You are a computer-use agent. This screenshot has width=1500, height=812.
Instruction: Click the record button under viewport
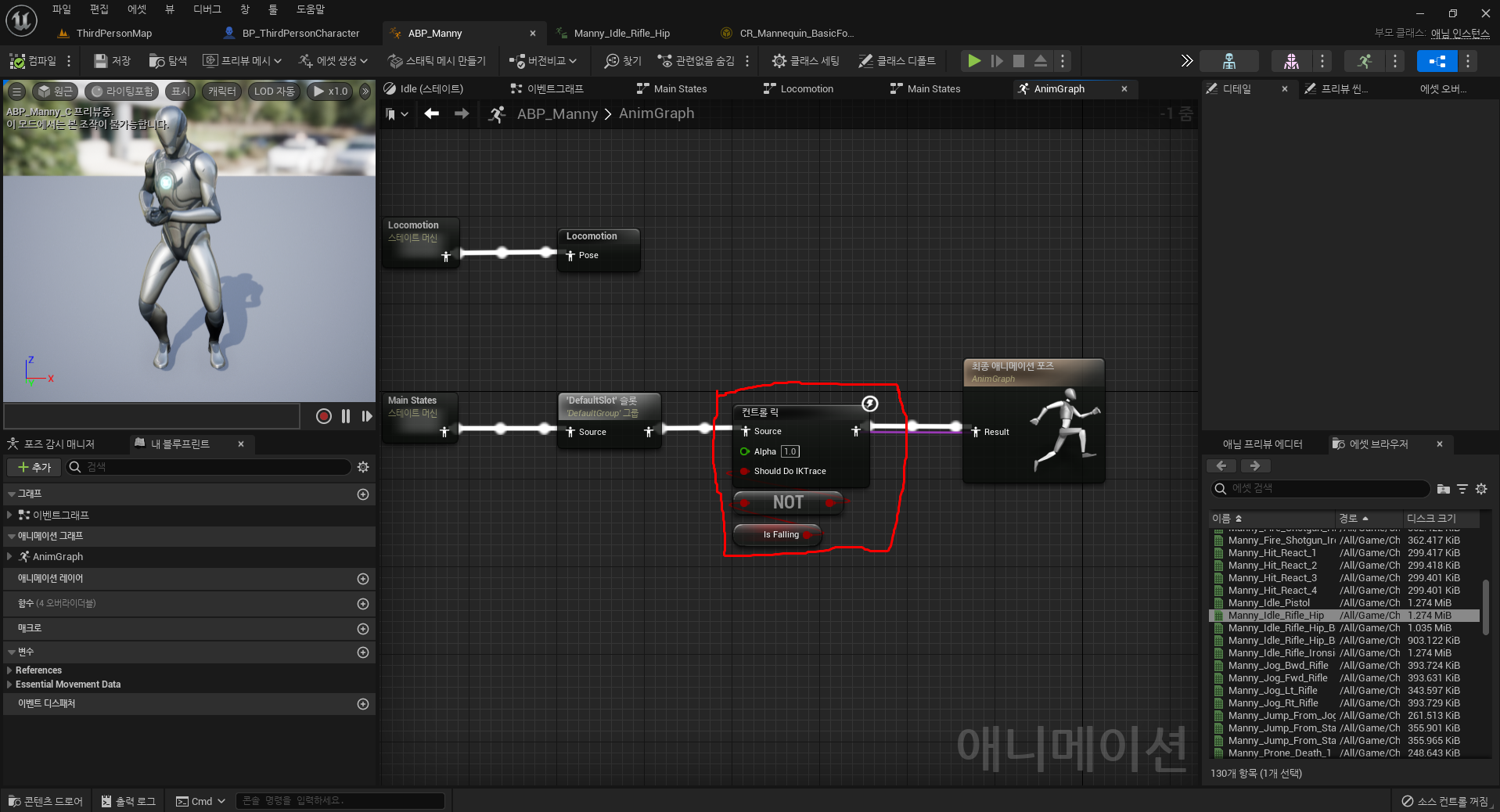pos(324,416)
